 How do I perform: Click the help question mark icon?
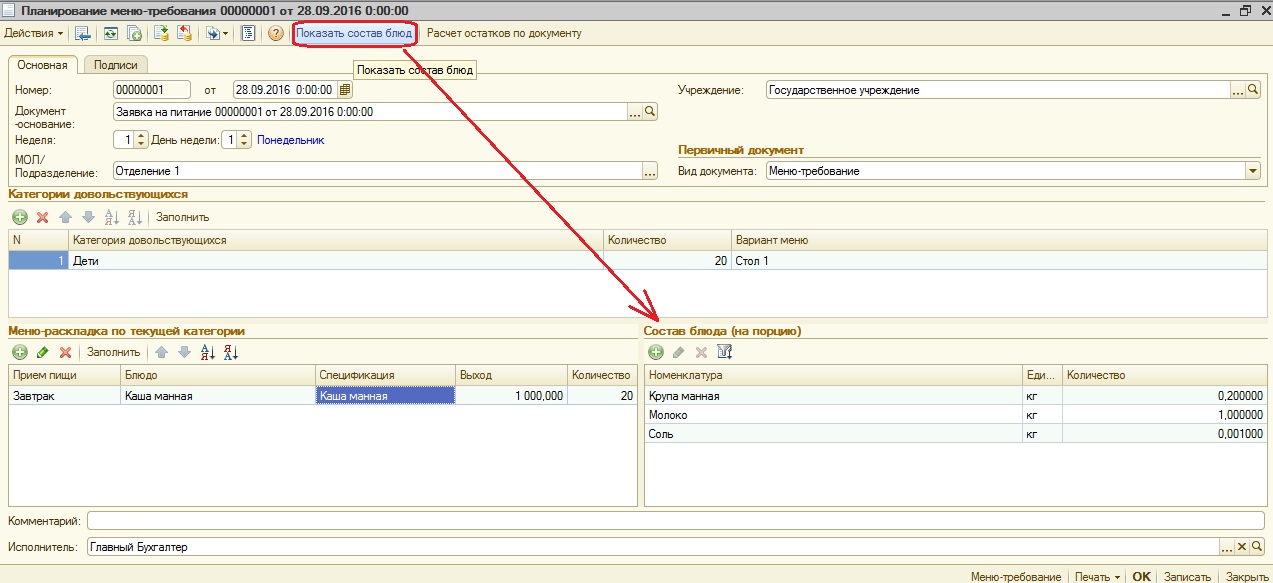(277, 33)
